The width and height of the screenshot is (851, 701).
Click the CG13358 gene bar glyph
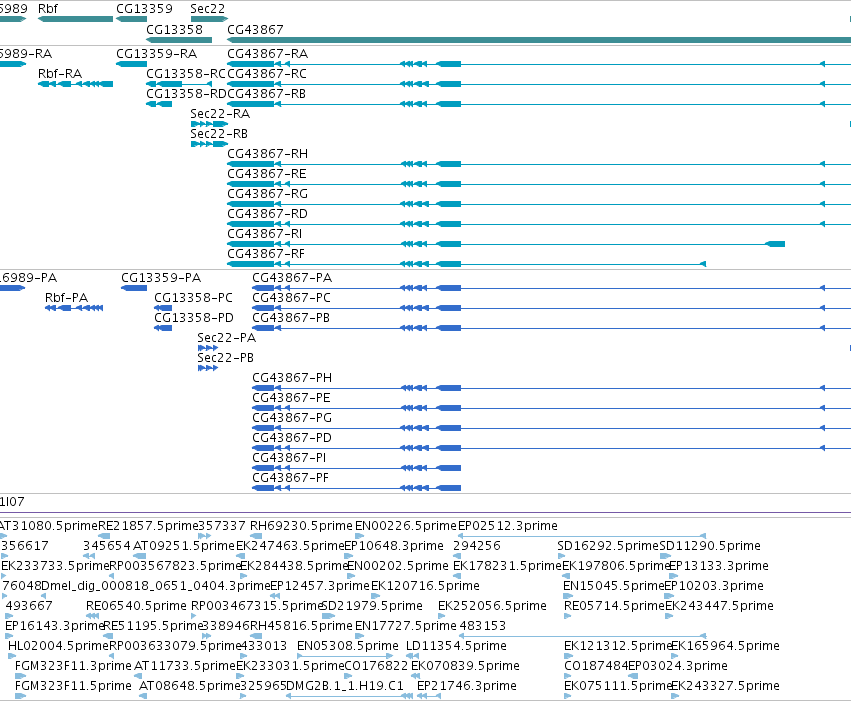tap(179, 40)
